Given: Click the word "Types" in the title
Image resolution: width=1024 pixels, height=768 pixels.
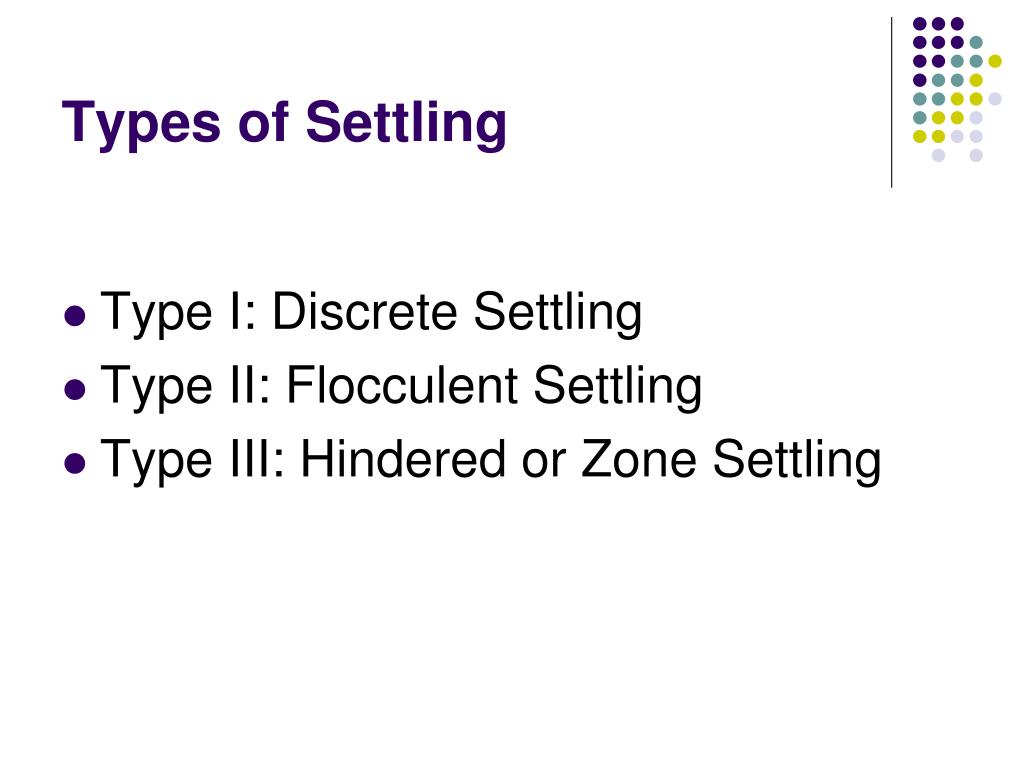Looking at the screenshot, I should pyautogui.click(x=141, y=124).
